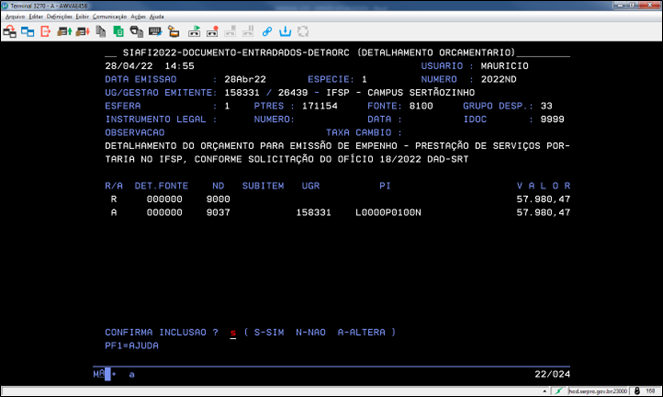This screenshot has width=663, height=397.
Task: Expand the status bar up arrow
Action: point(545,391)
